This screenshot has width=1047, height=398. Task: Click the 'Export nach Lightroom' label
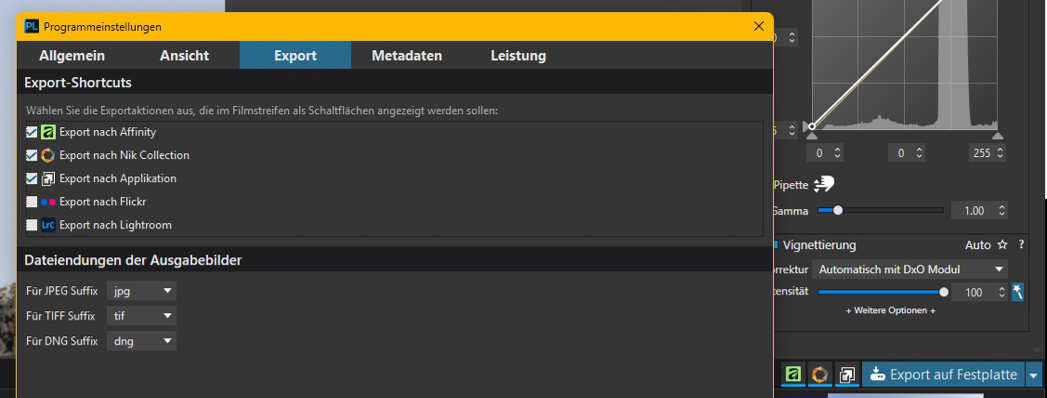[115, 225]
